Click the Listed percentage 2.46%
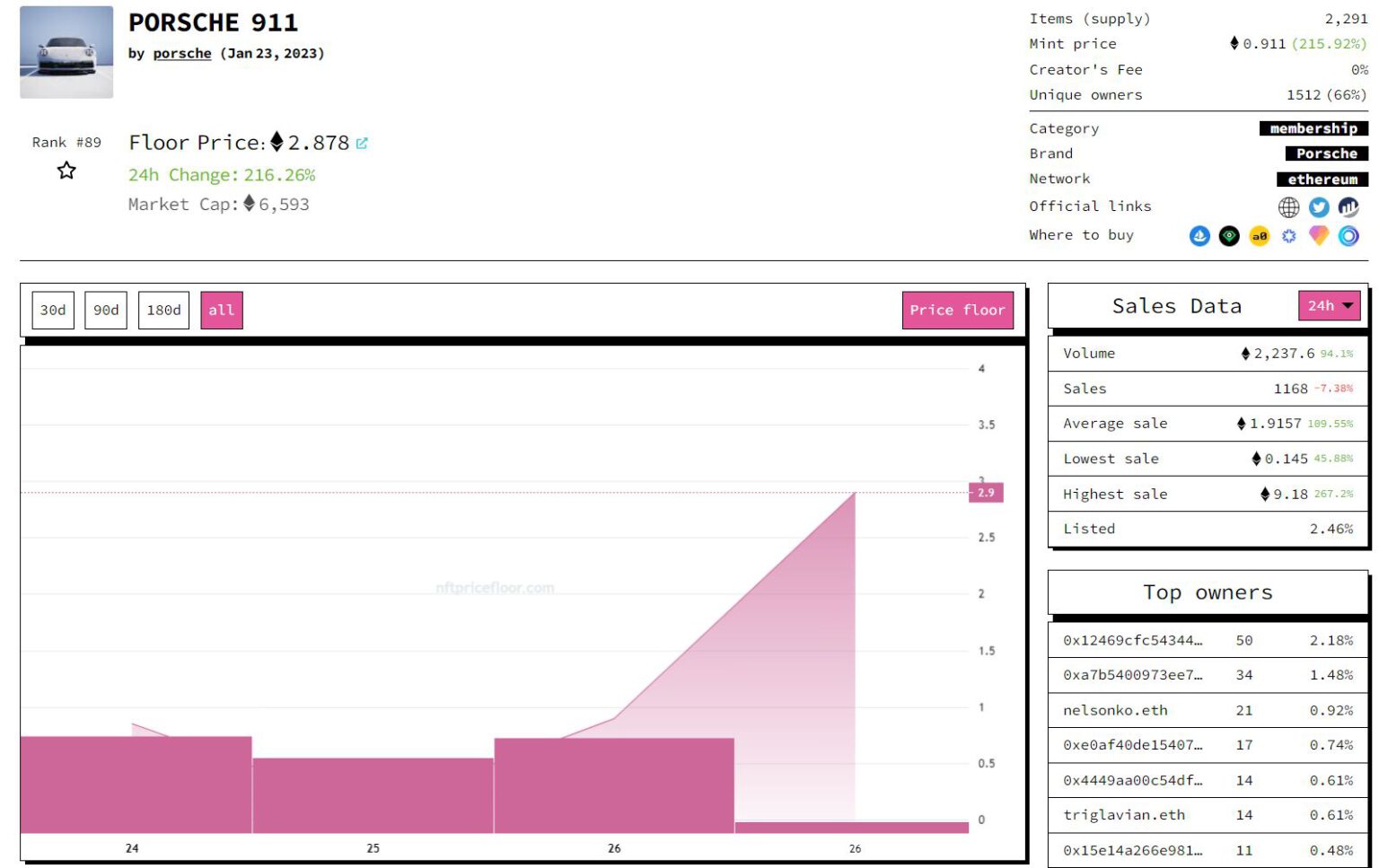This screenshot has width=1379, height=868. [x=1331, y=530]
